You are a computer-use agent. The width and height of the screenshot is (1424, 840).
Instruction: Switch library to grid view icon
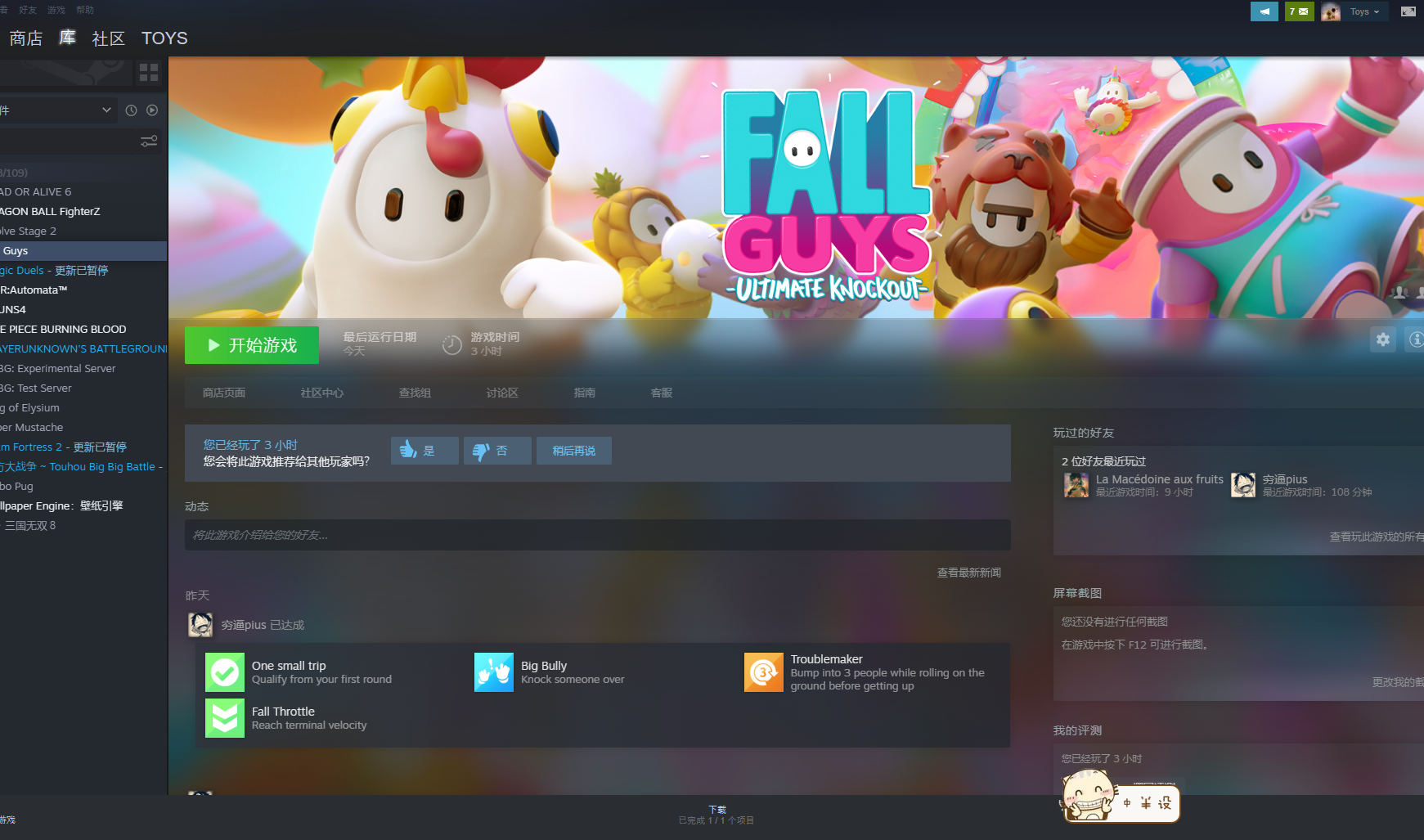pos(149,73)
